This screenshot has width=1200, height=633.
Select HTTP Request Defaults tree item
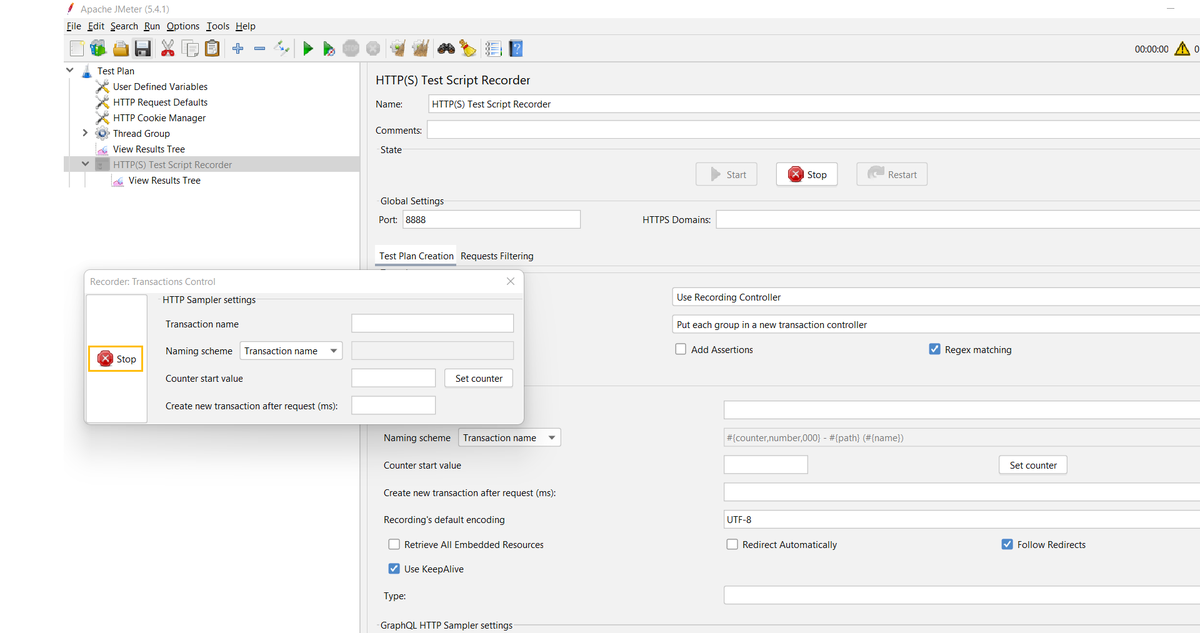point(160,102)
